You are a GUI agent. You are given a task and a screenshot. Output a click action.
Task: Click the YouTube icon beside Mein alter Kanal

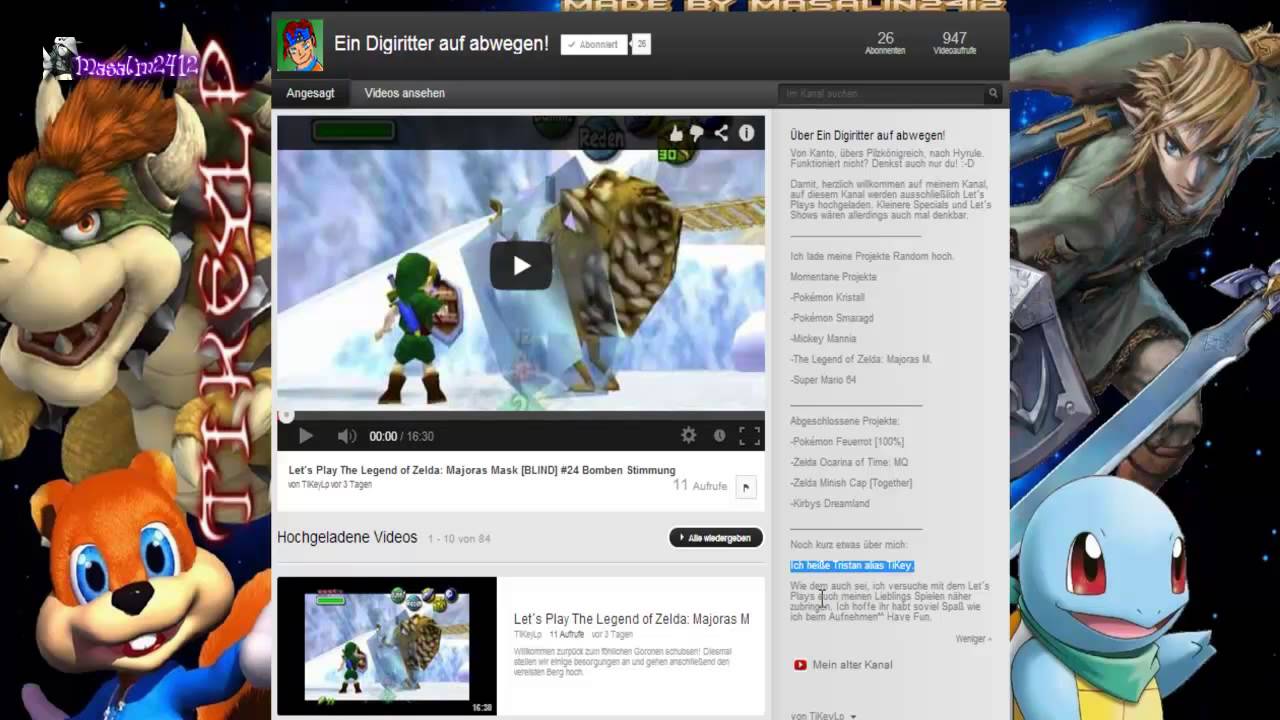pos(800,665)
